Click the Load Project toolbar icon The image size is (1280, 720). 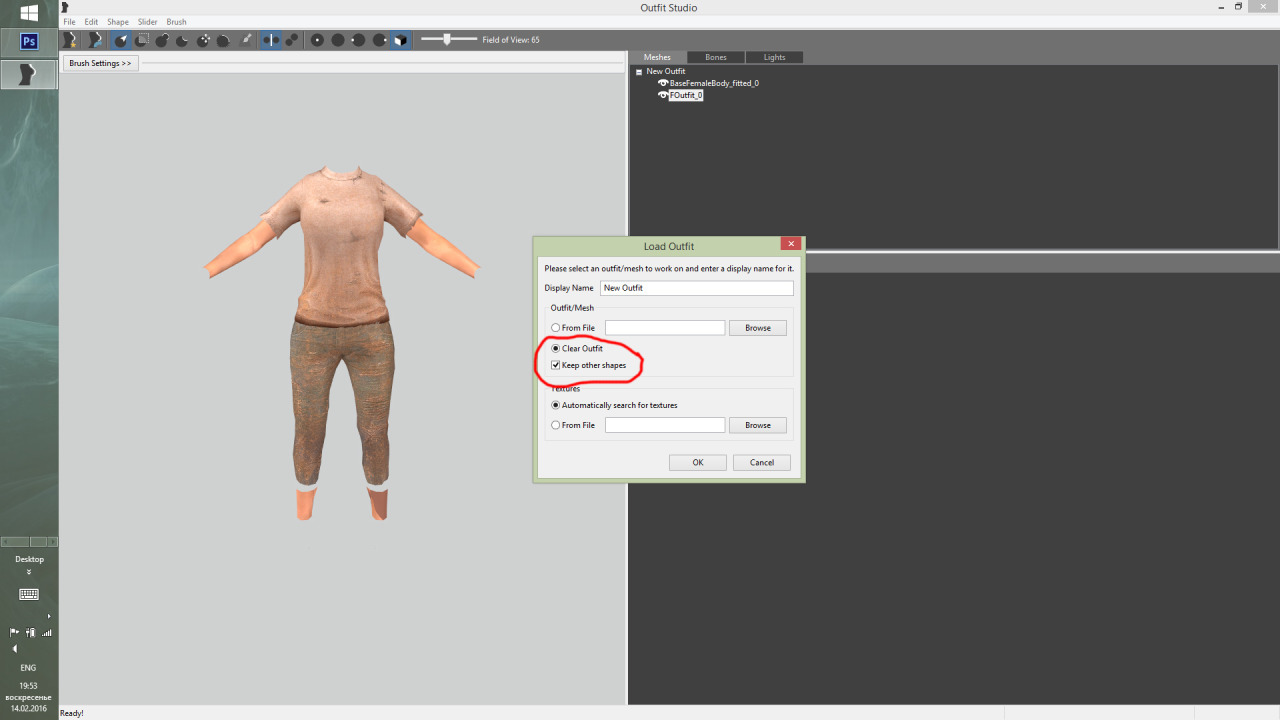click(95, 40)
